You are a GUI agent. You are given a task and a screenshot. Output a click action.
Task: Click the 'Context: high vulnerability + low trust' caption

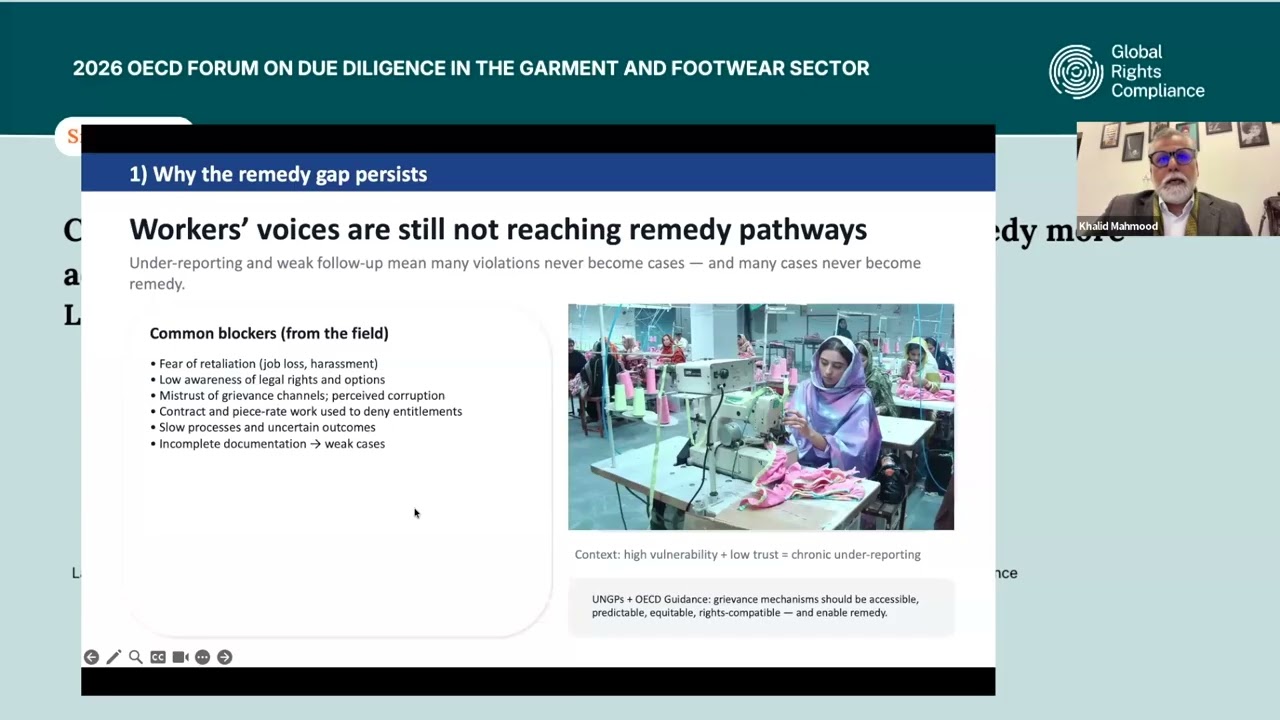[x=748, y=554]
